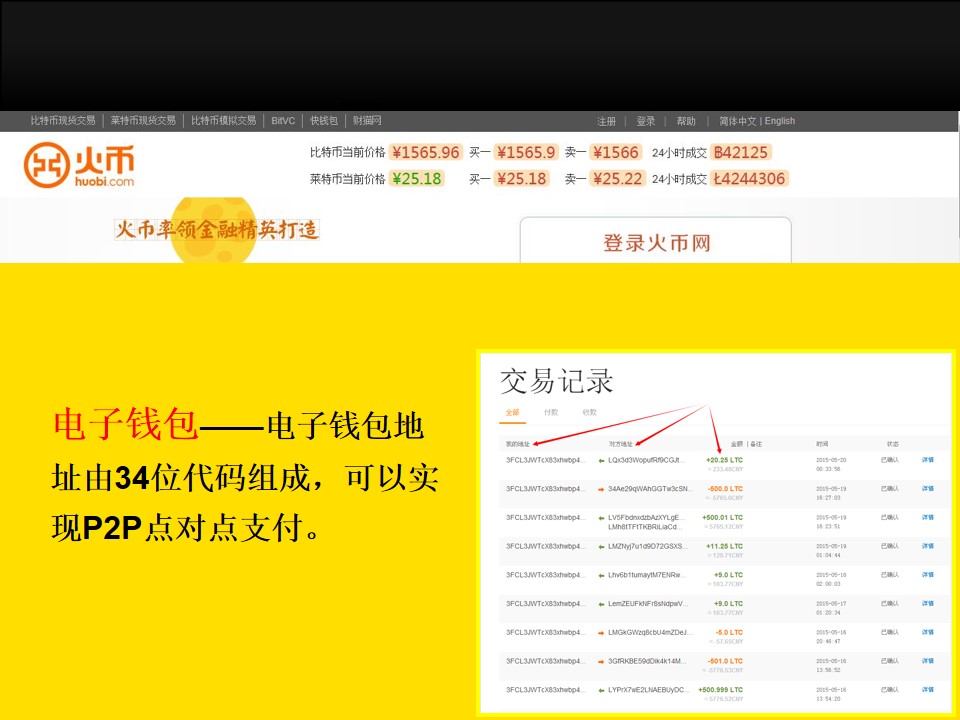This screenshot has width=960, height=720.
Task: Open 详情 for the -5.0 LTC transaction
Action: click(928, 632)
